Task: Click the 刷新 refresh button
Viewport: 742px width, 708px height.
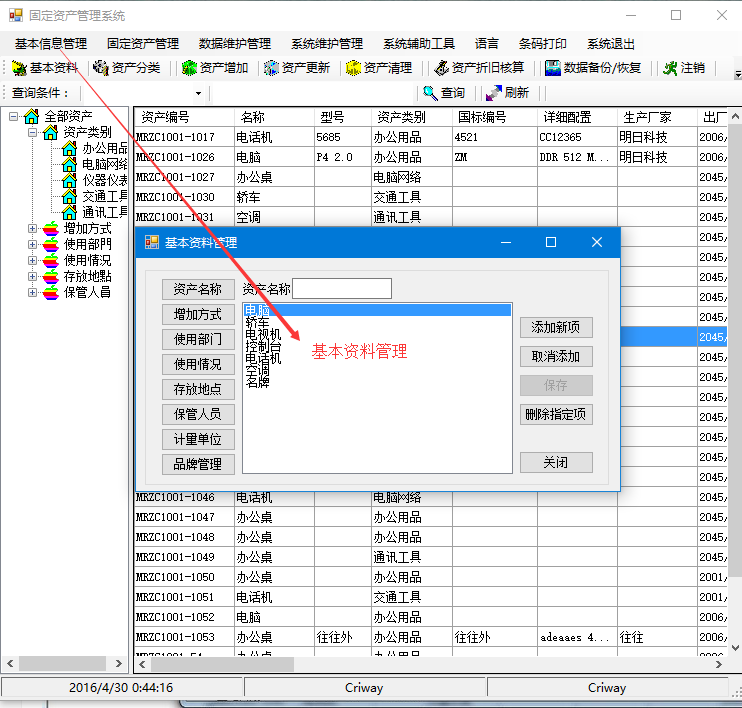Action: pos(506,93)
